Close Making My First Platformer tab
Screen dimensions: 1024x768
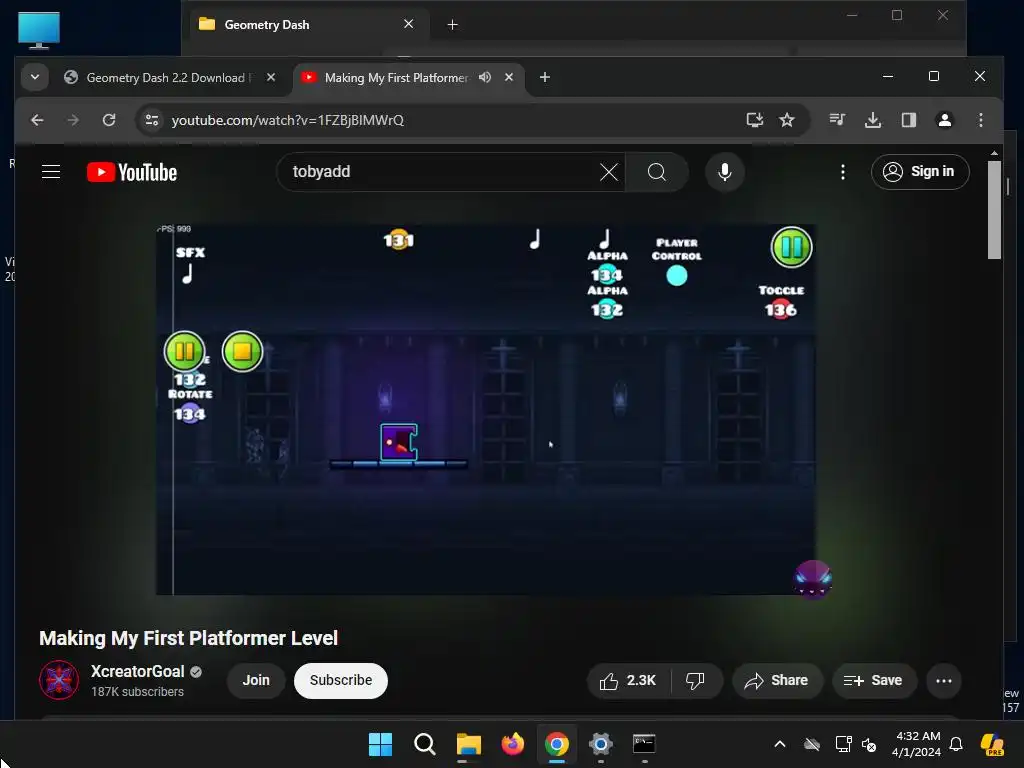509,77
